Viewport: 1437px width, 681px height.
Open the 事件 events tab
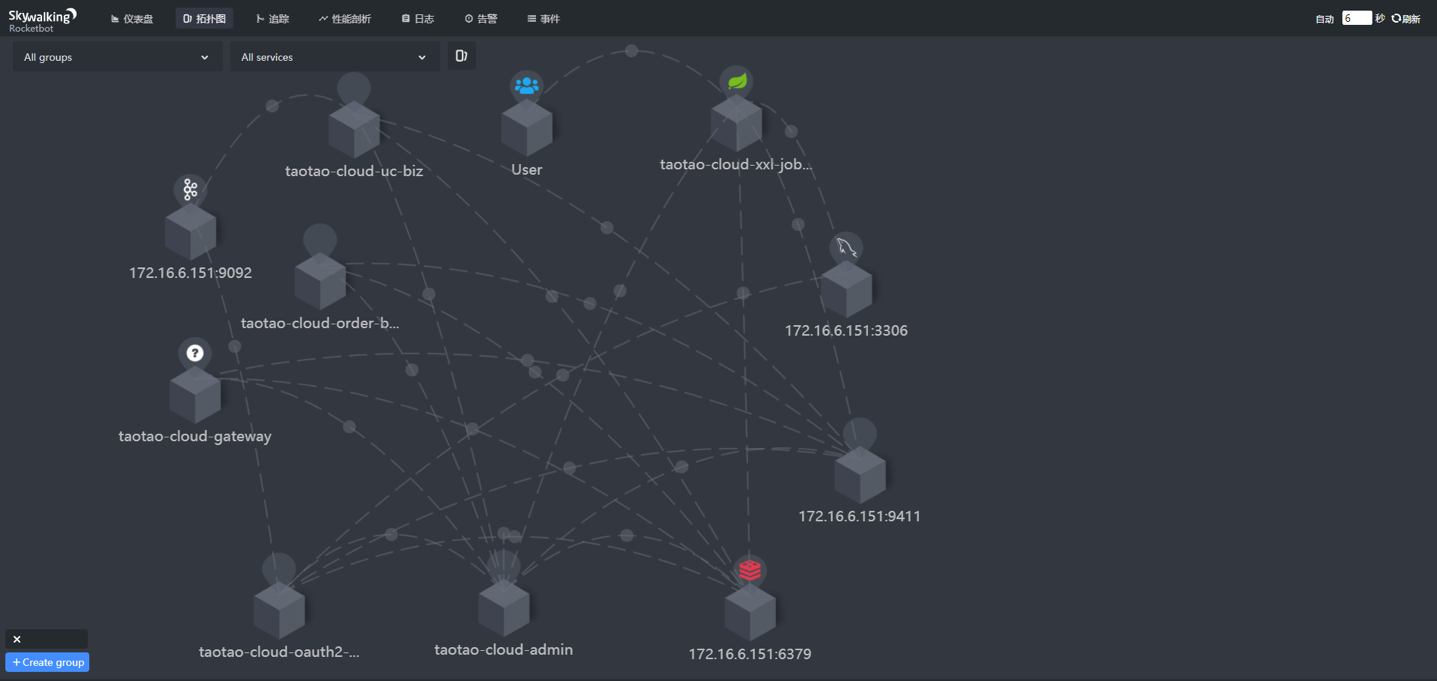click(x=543, y=19)
